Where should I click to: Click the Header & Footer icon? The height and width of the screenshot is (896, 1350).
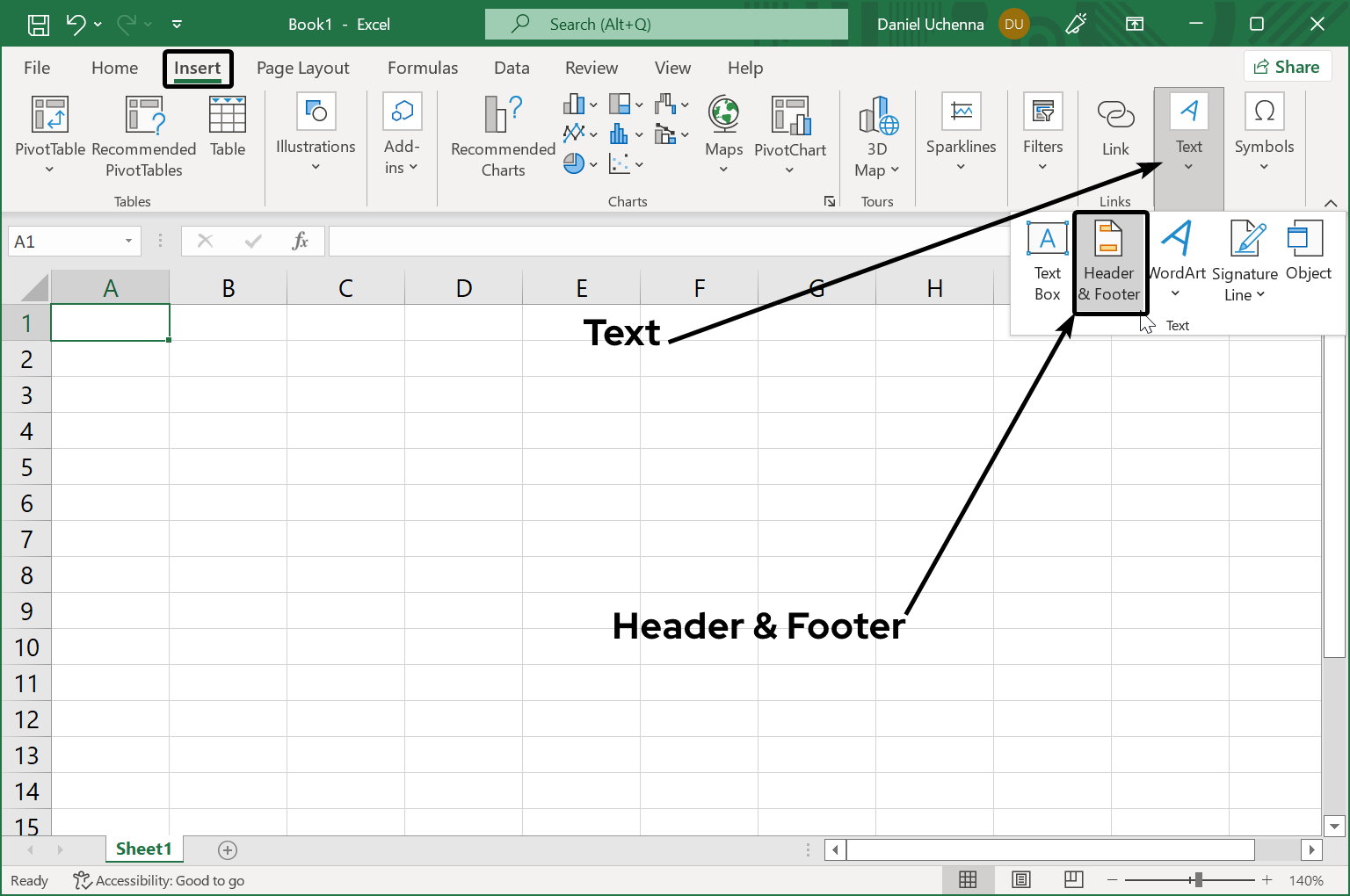click(1109, 262)
